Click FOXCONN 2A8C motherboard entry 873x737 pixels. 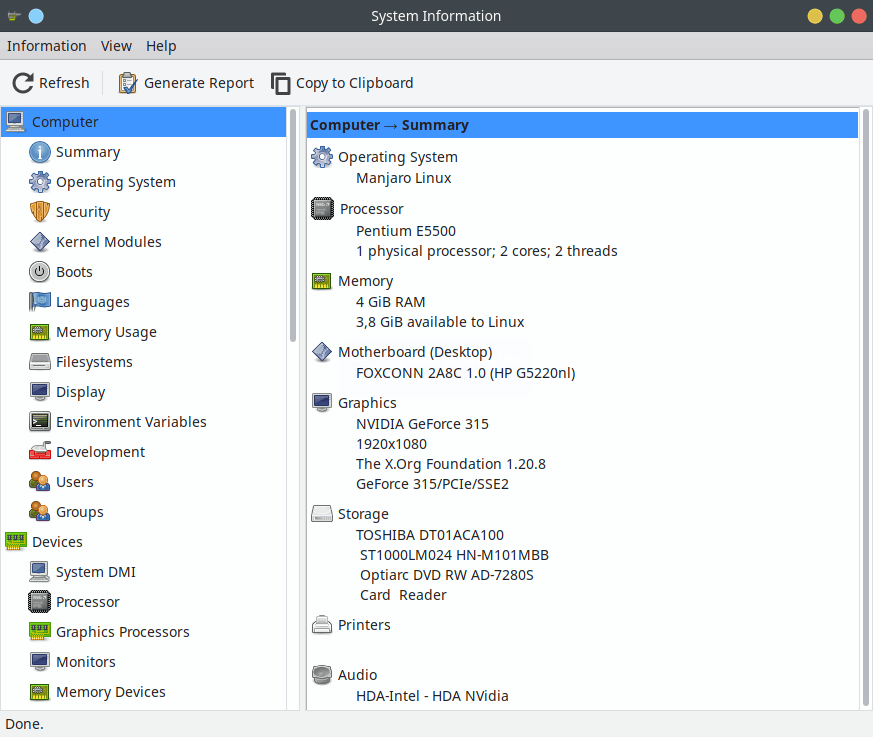465,373
